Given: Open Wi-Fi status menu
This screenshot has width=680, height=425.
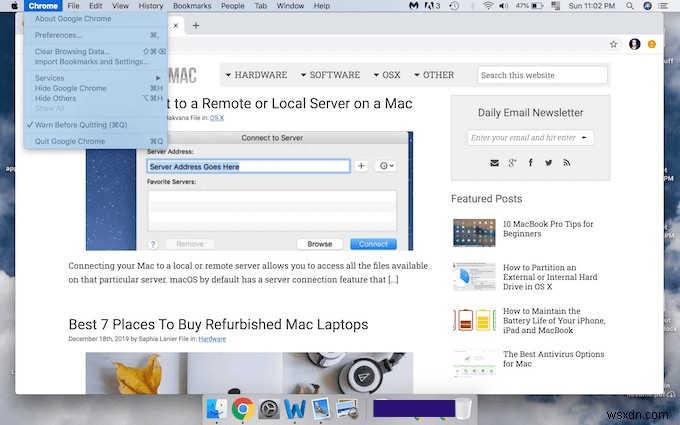Looking at the screenshot, I should [488, 6].
